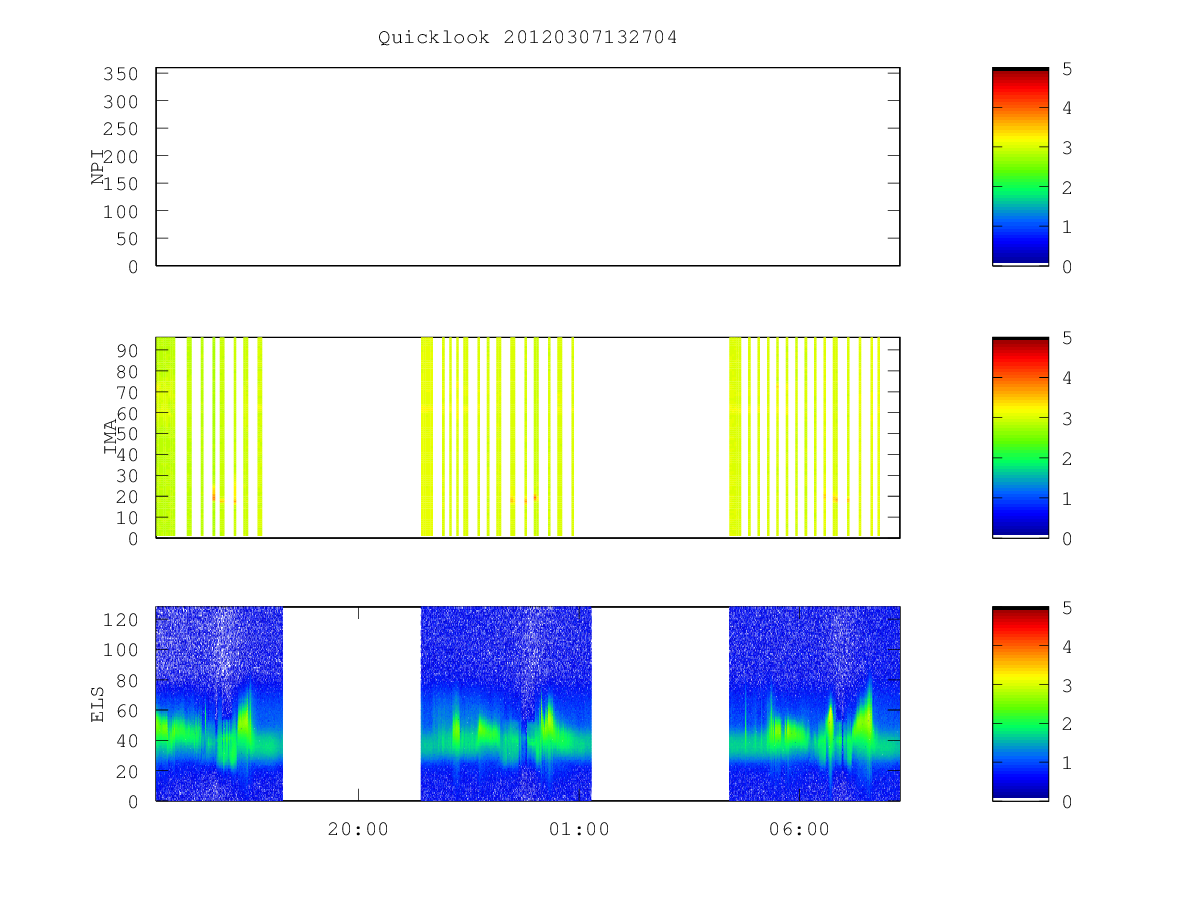
Task: Click the wide leftmost yellow-green IMA data band
Action: coord(166,437)
